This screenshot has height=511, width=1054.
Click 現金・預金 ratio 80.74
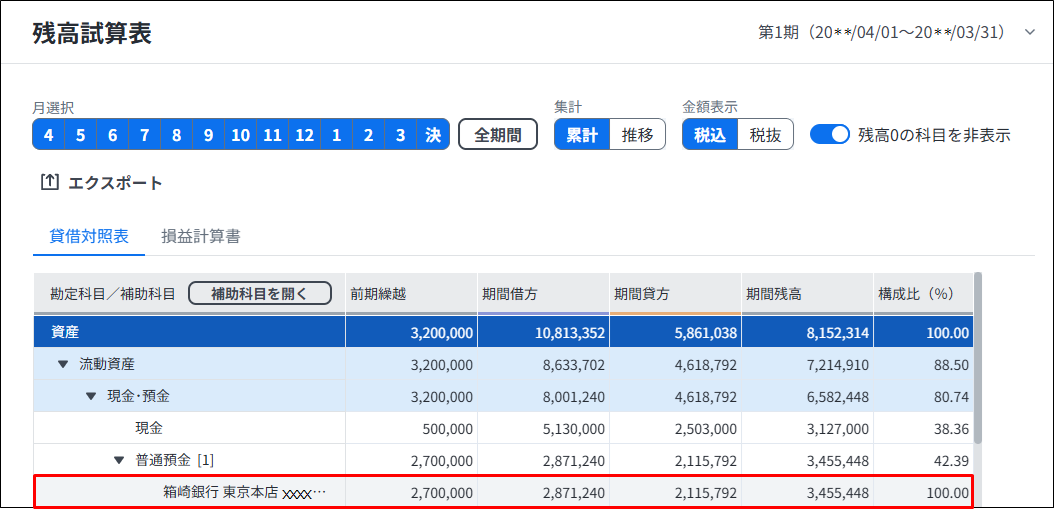tap(953, 397)
